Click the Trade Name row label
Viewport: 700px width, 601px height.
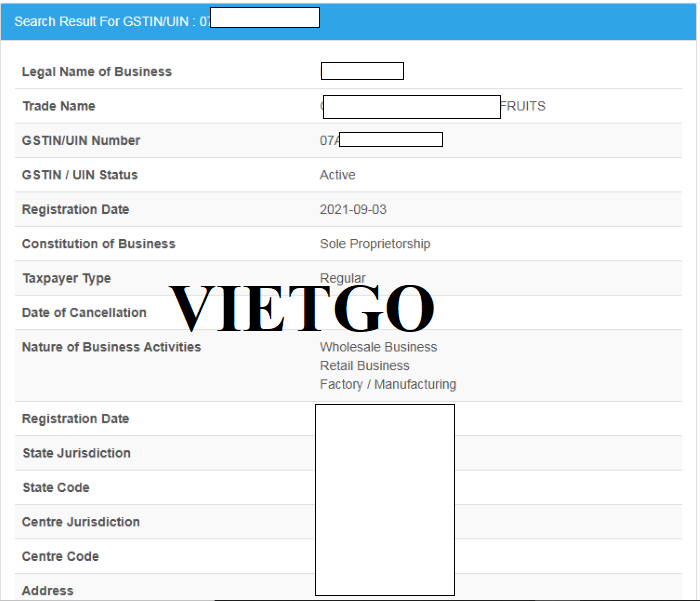(59, 106)
